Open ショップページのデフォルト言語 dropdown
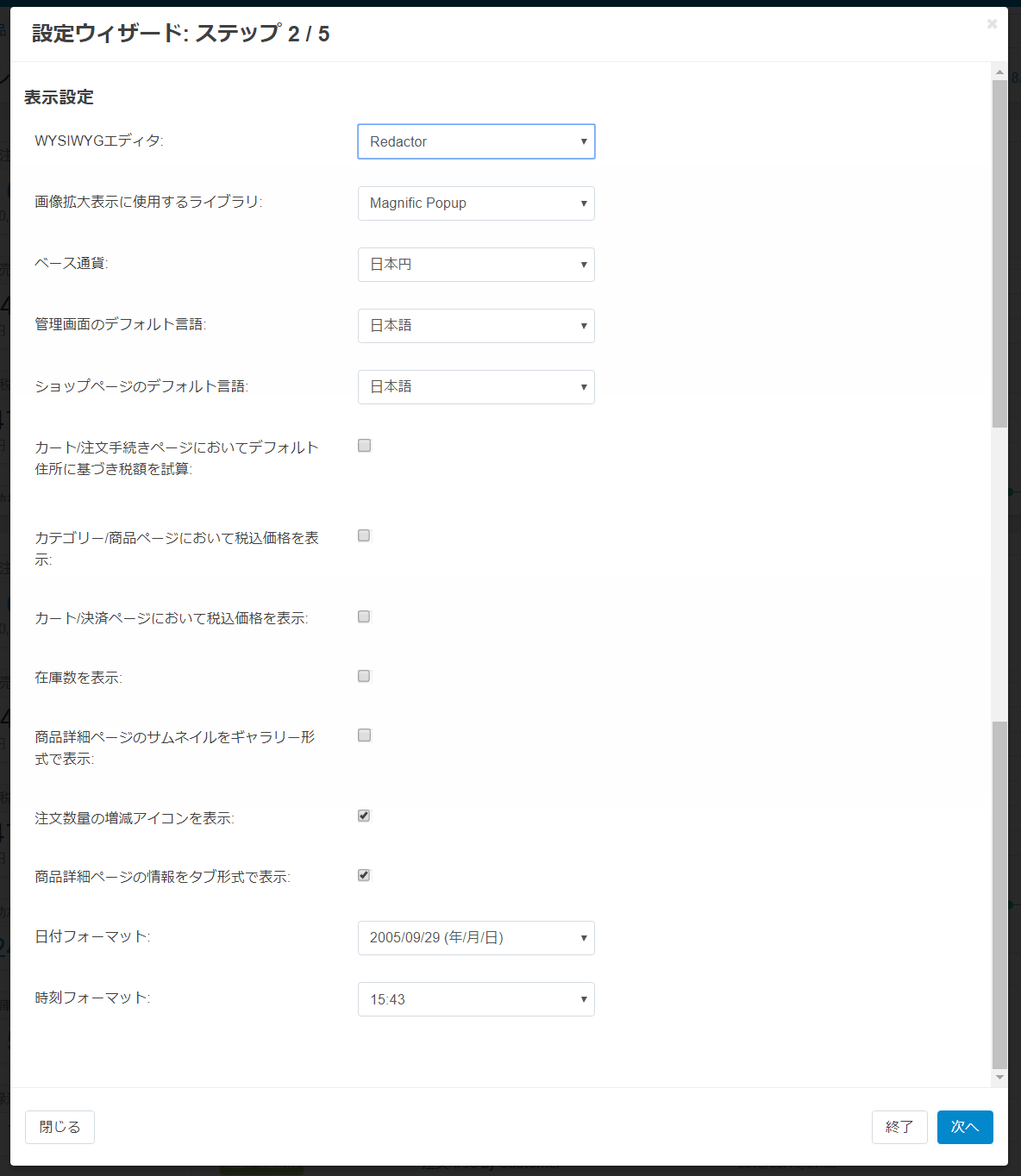The width and height of the screenshot is (1021, 1176). [476, 387]
